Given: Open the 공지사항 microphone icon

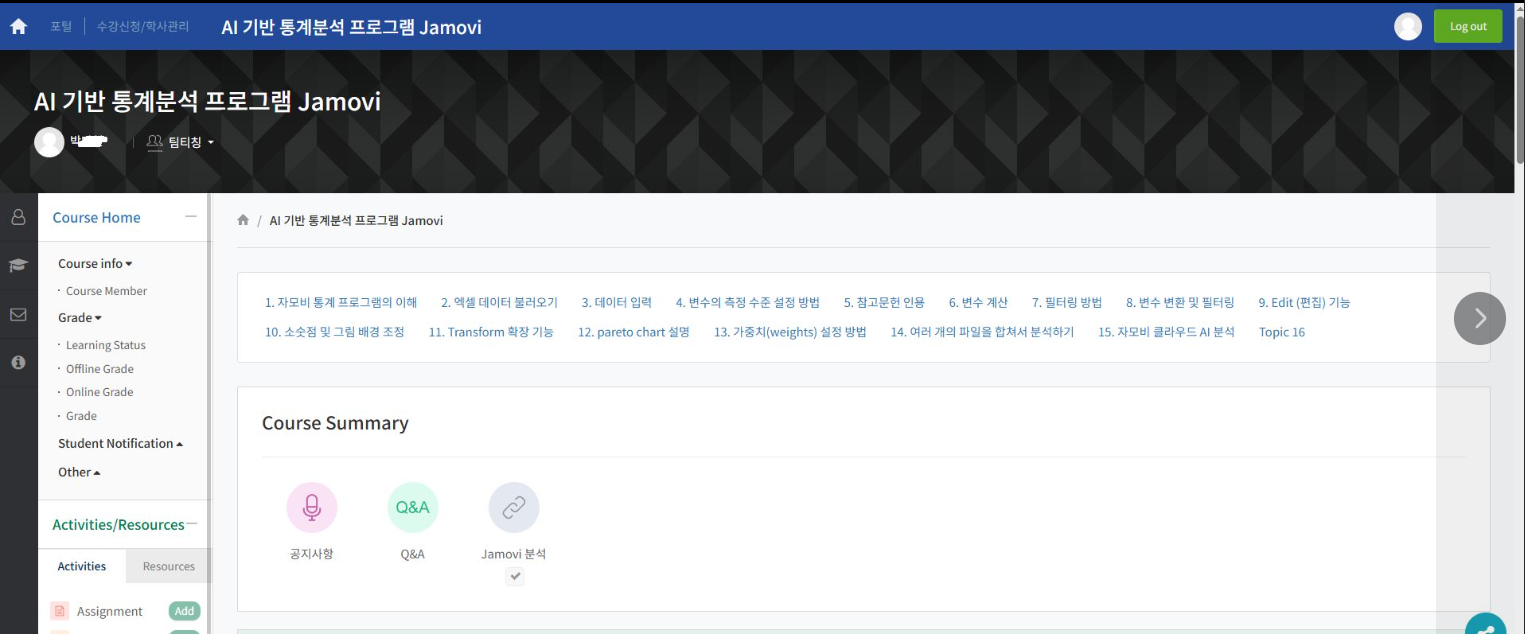Looking at the screenshot, I should (x=312, y=508).
